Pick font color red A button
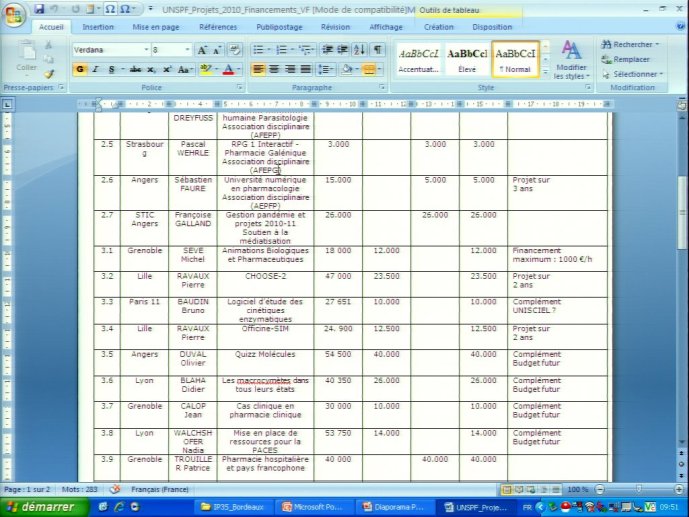 click(x=228, y=69)
